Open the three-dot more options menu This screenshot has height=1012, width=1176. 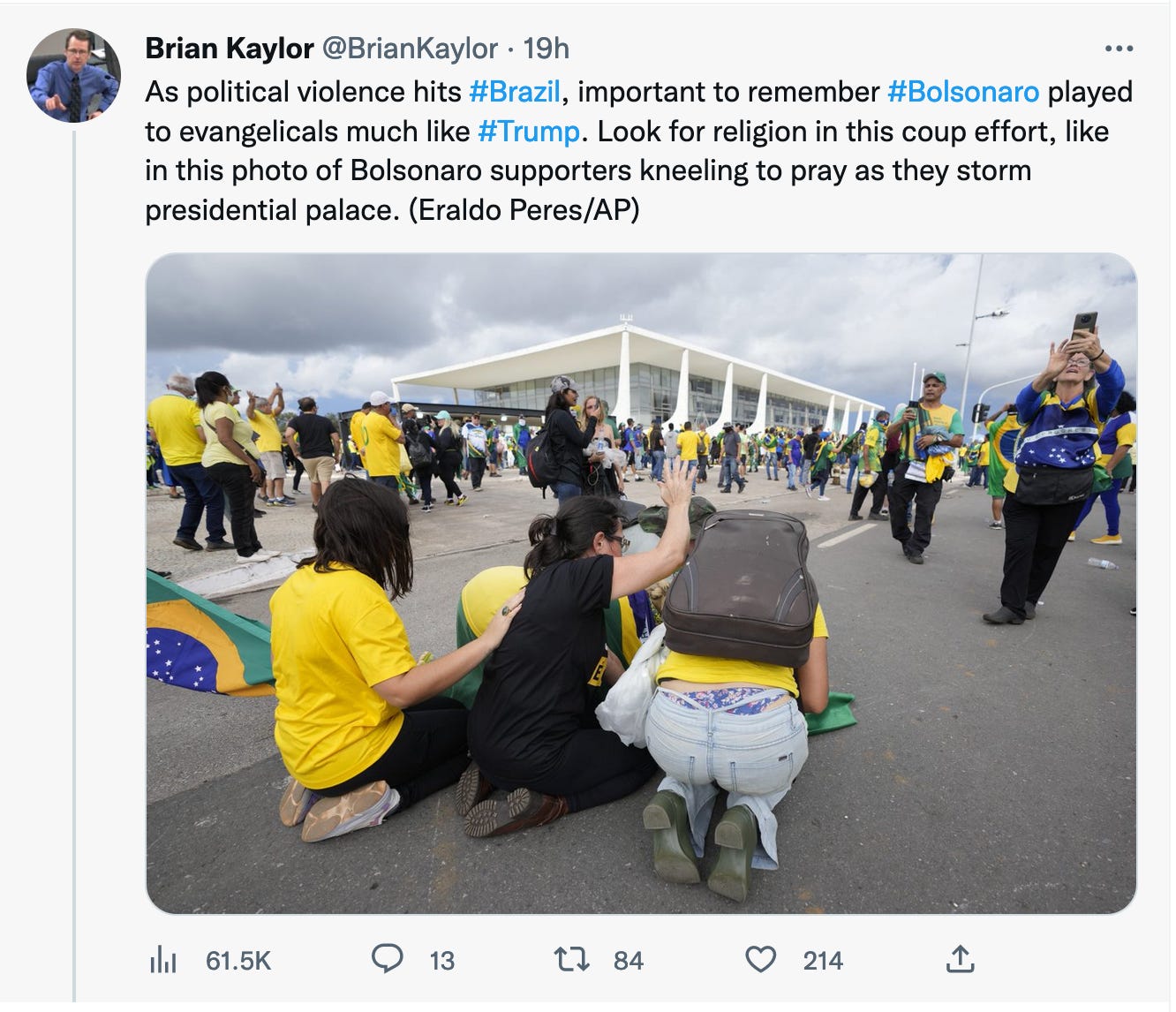1119,49
